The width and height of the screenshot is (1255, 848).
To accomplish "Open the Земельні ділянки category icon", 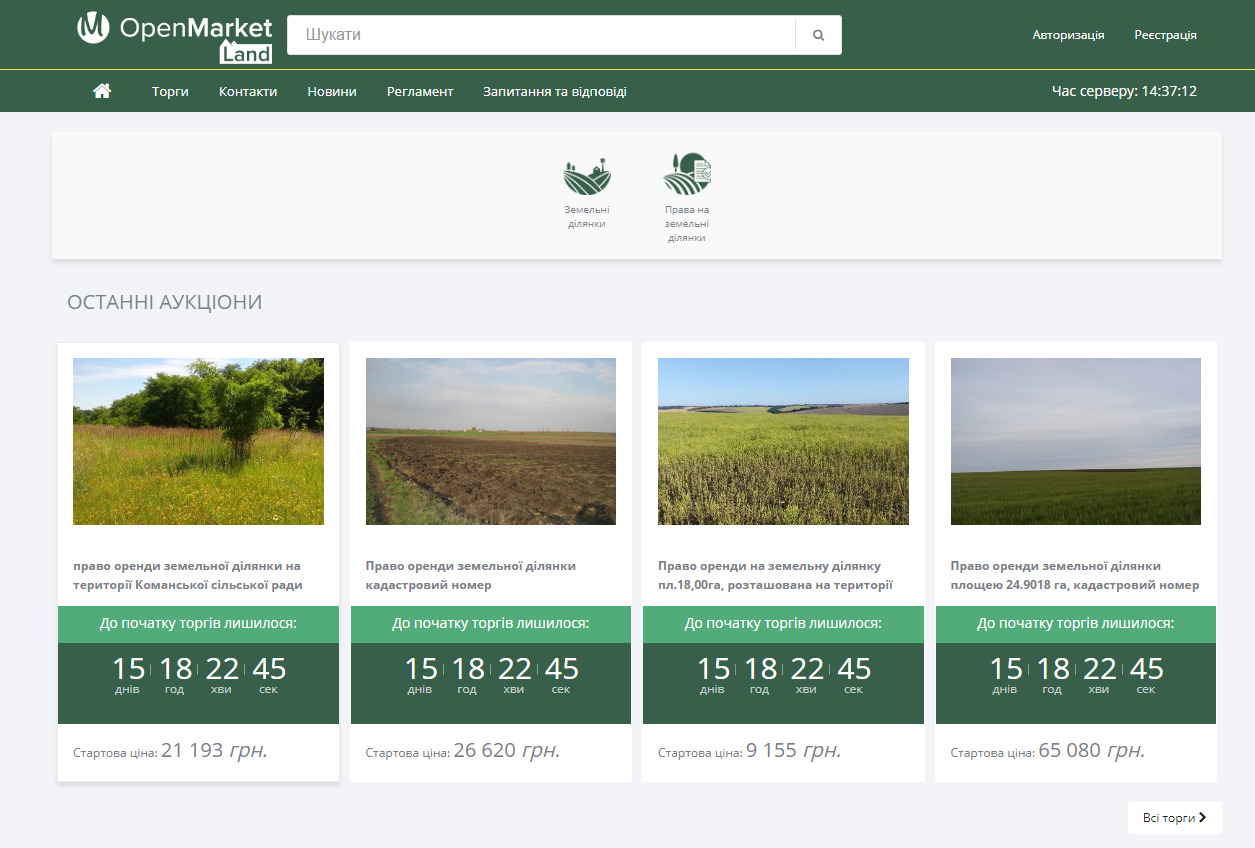I will click(587, 175).
